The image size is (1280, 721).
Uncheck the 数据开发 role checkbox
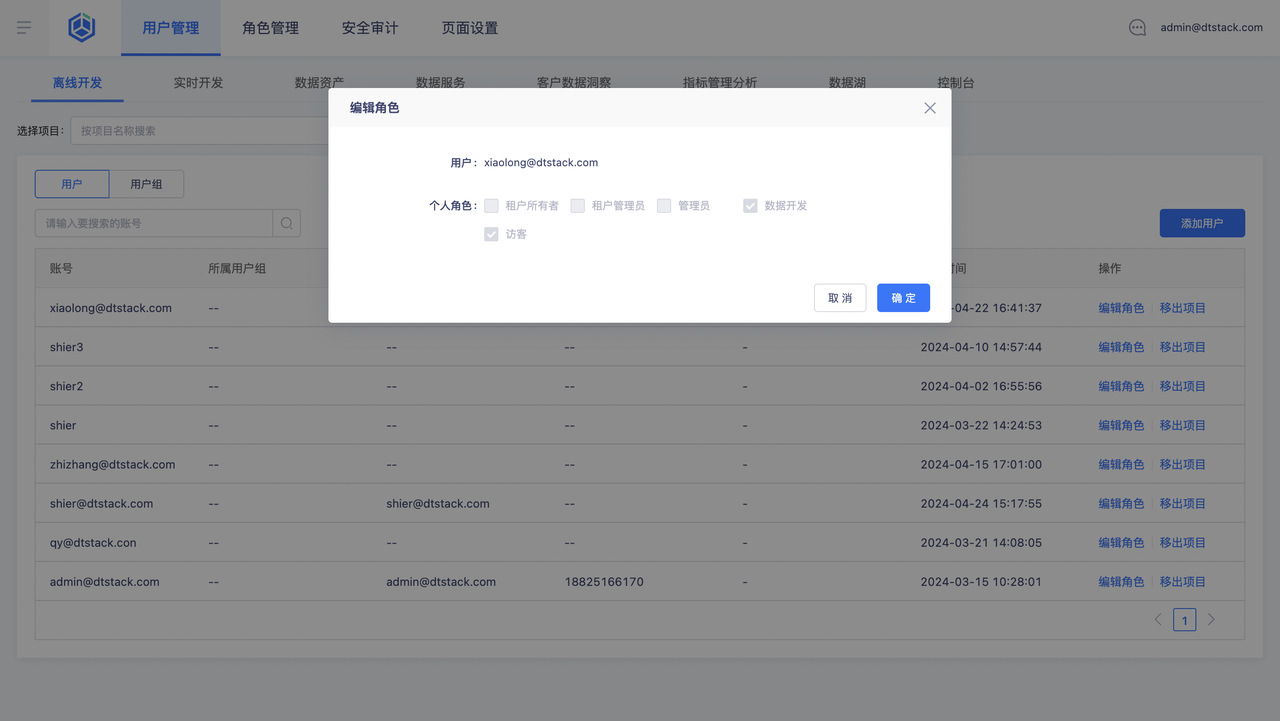[750, 206]
